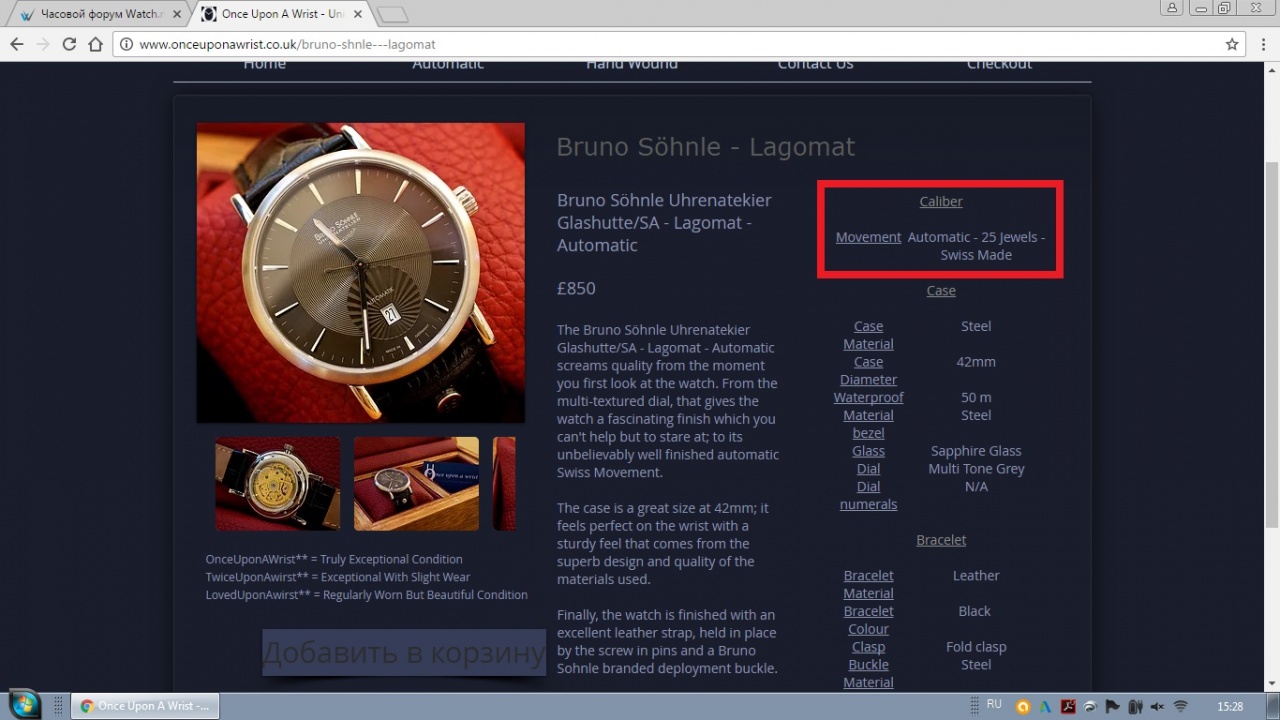Viewport: 1280px width, 720px height.
Task: Click the battery power tray icon
Action: 1135,706
